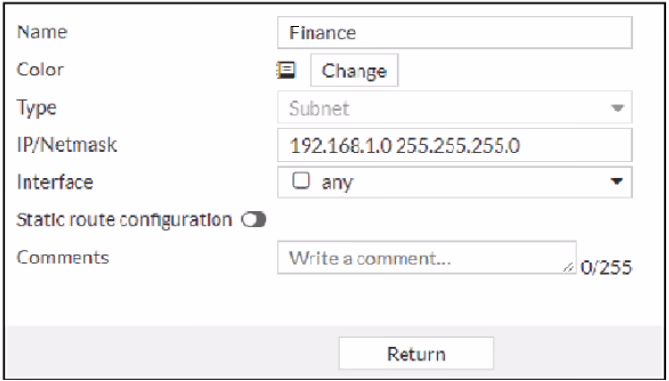Image resolution: width=669 pixels, height=381 pixels.
Task: Toggle Static route configuration switch
Action: [253, 220]
